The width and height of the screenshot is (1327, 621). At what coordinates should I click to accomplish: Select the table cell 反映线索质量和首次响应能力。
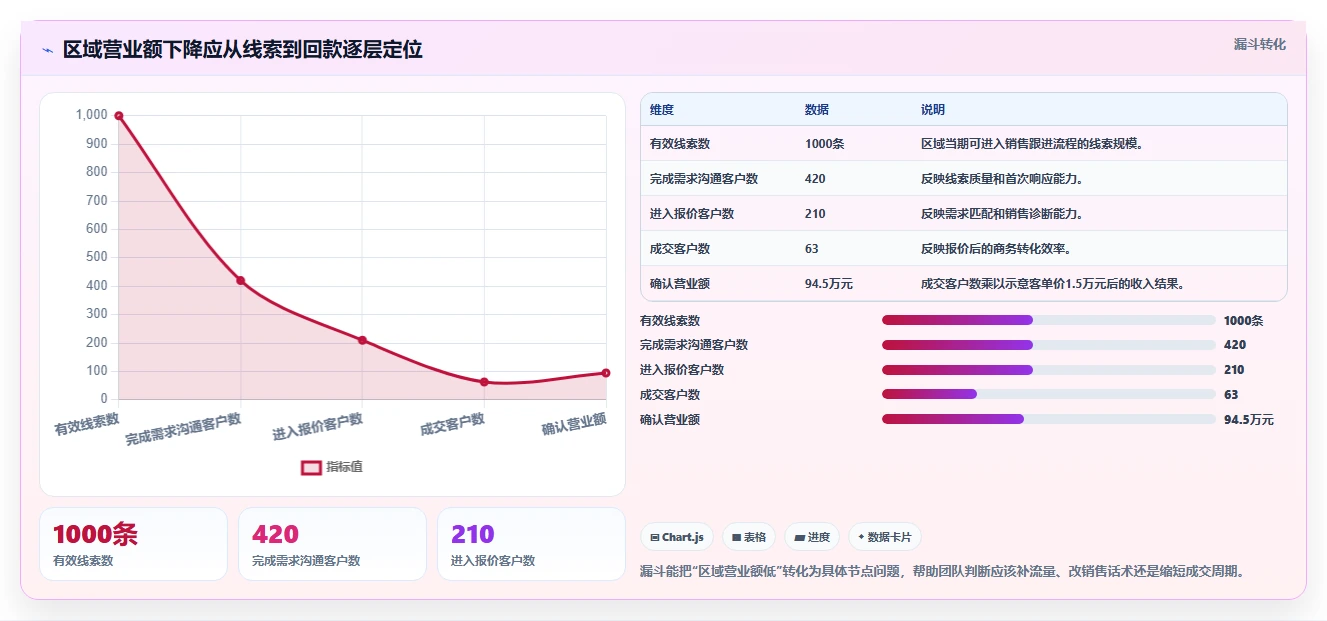click(x=1002, y=179)
